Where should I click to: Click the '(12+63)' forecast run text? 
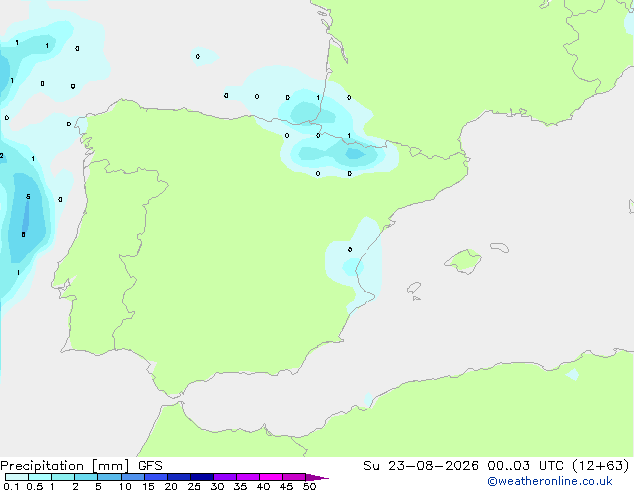tap(601, 466)
